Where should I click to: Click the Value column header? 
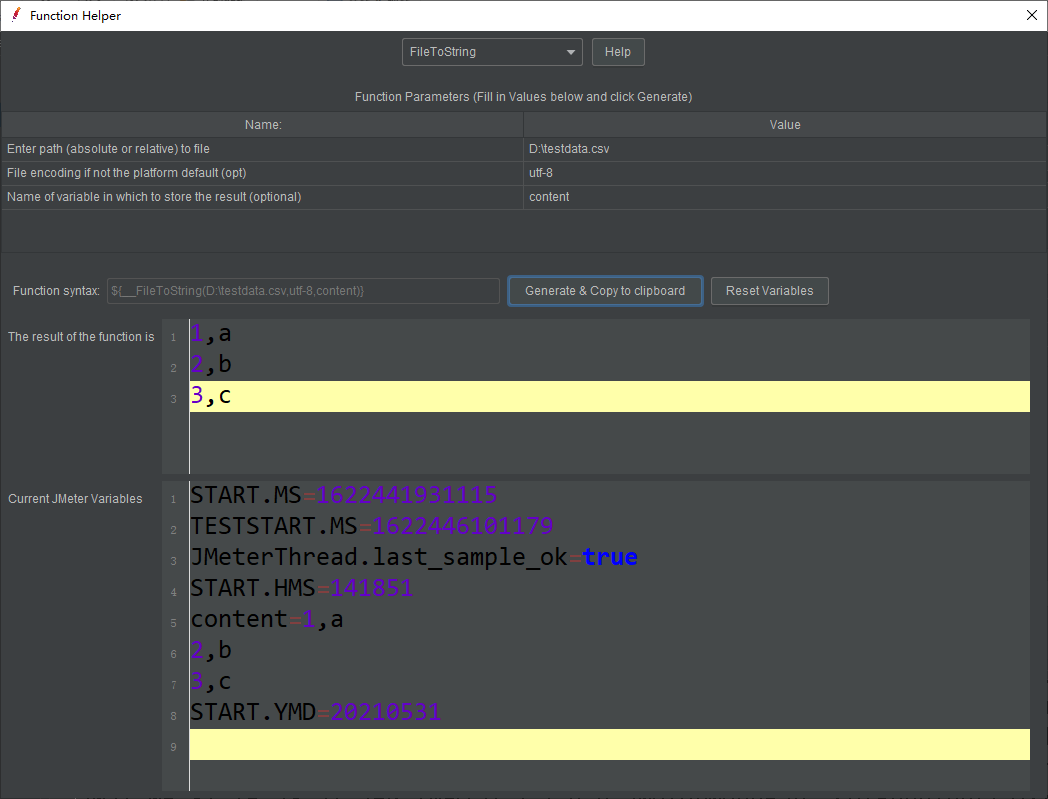(785, 125)
